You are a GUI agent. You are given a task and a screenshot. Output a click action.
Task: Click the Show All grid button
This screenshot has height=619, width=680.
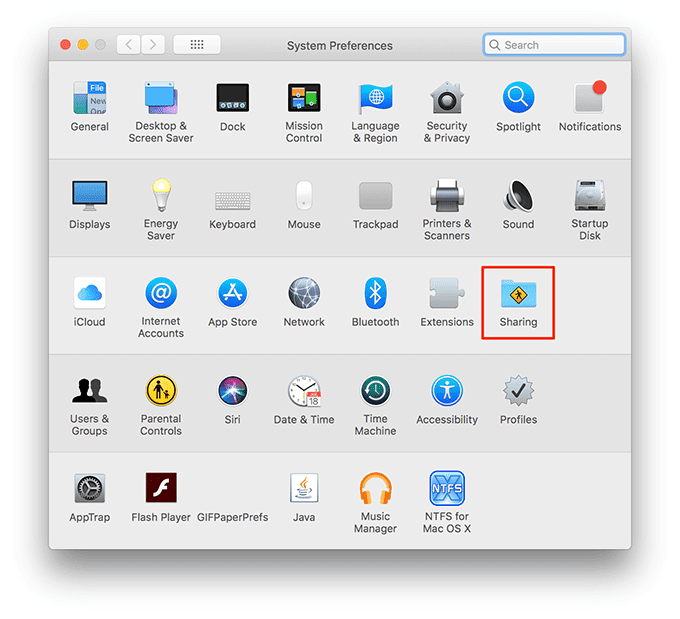click(x=197, y=44)
